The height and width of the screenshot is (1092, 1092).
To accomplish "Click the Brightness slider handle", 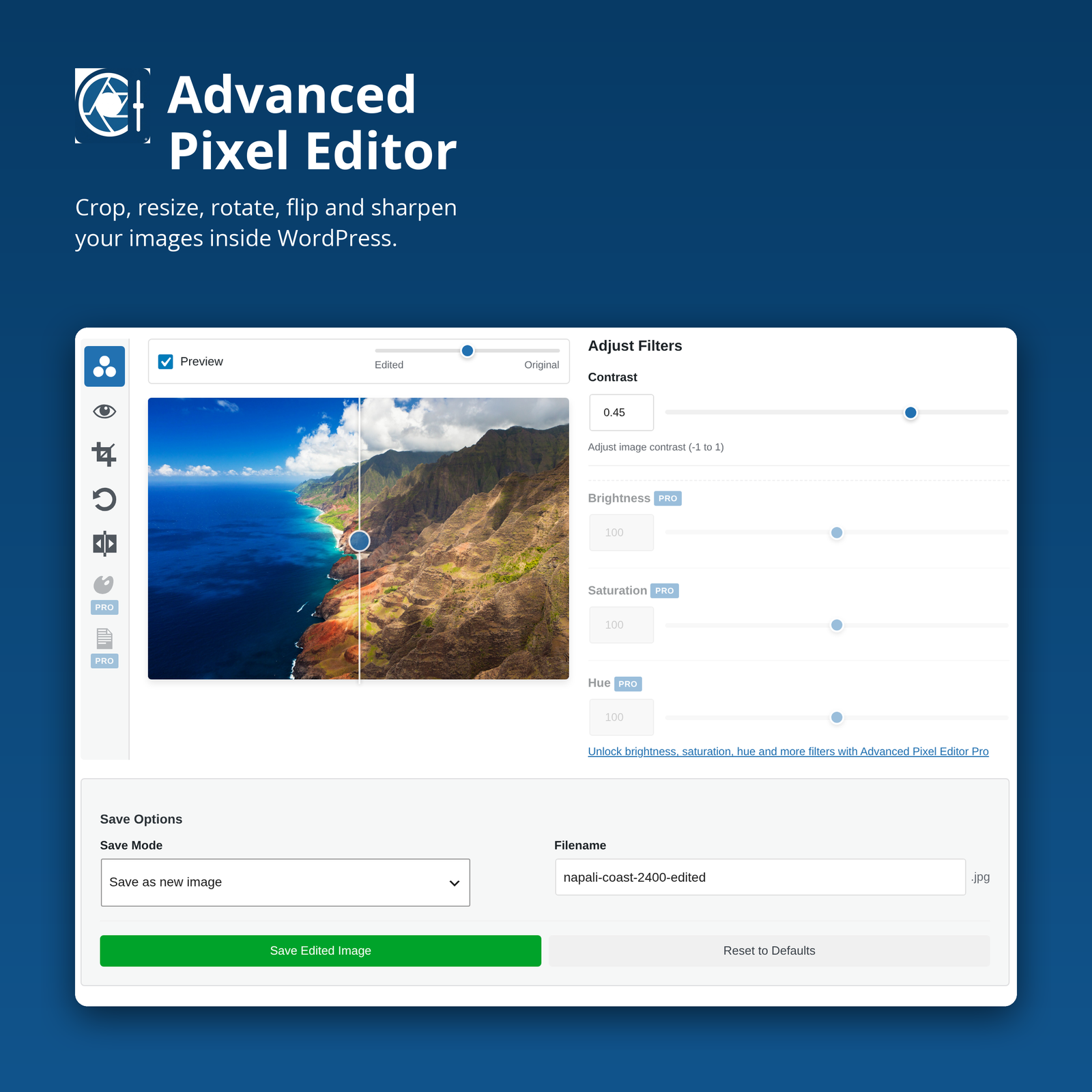I will pyautogui.click(x=837, y=532).
